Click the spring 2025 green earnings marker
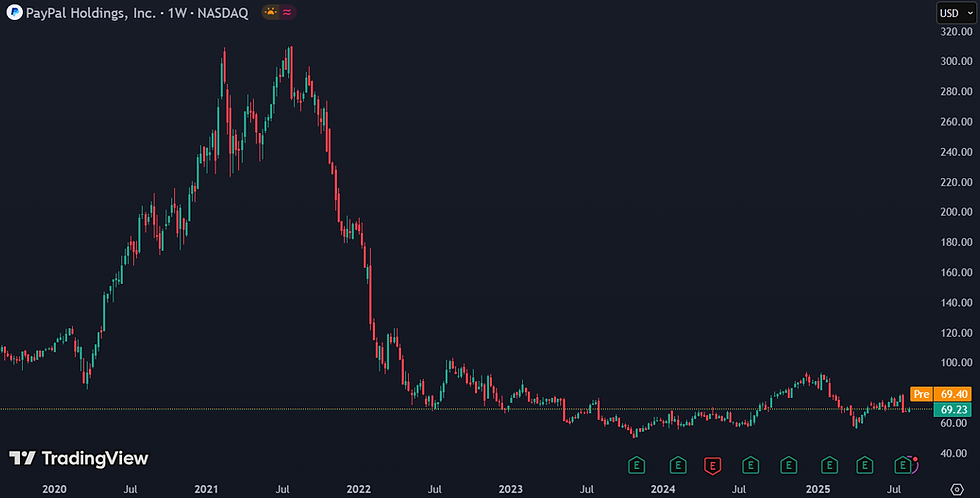The height and width of the screenshot is (498, 980). (x=864, y=466)
